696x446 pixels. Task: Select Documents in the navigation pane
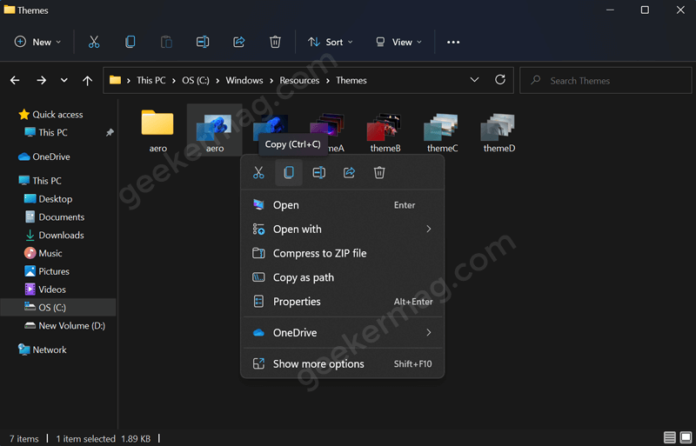(x=61, y=217)
